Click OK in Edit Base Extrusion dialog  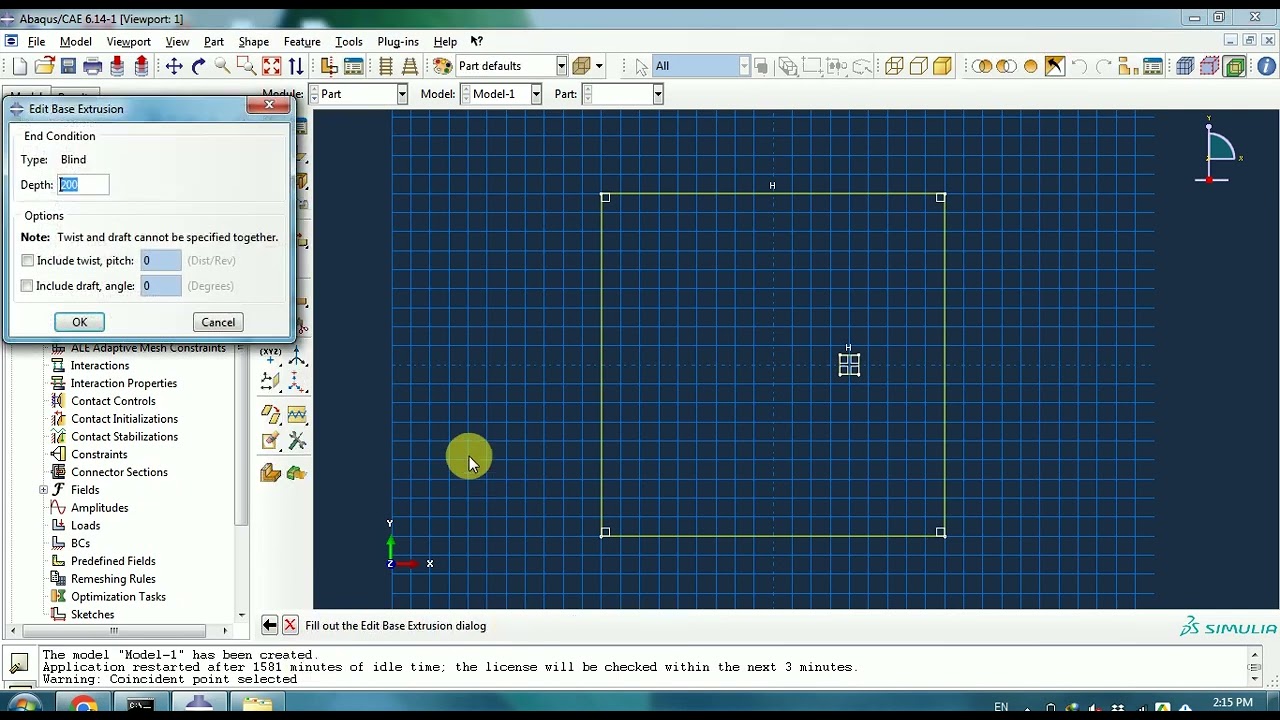click(x=79, y=322)
